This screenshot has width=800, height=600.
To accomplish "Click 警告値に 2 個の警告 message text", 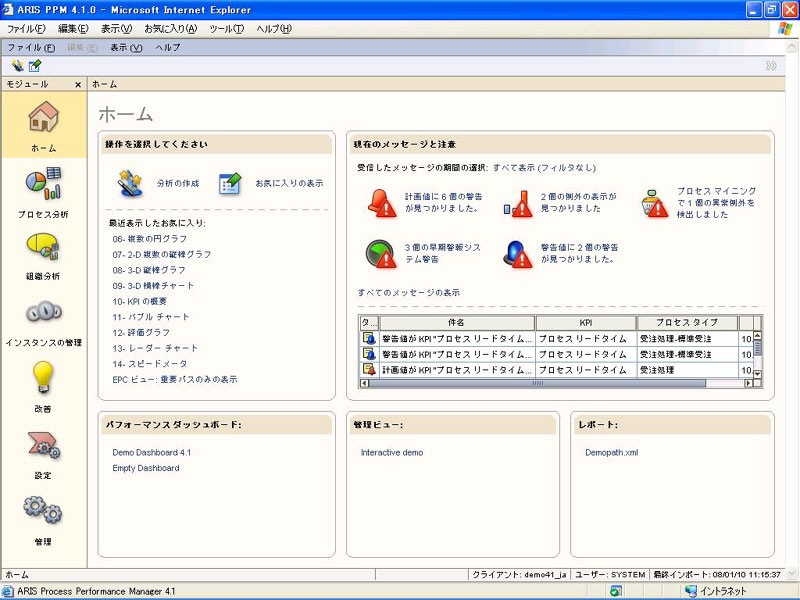I will (x=579, y=253).
